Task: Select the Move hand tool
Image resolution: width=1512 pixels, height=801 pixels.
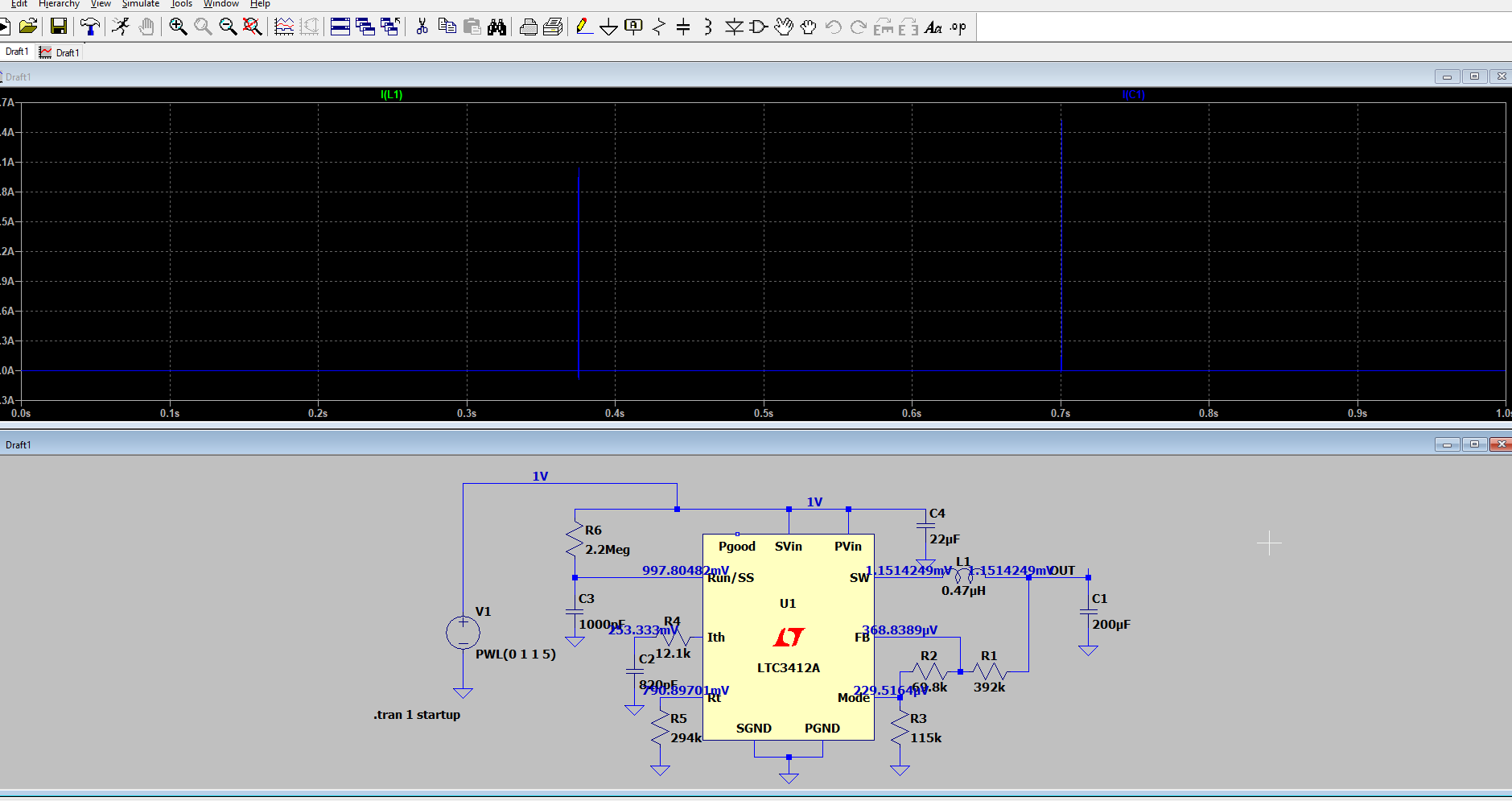Action: 784,27
